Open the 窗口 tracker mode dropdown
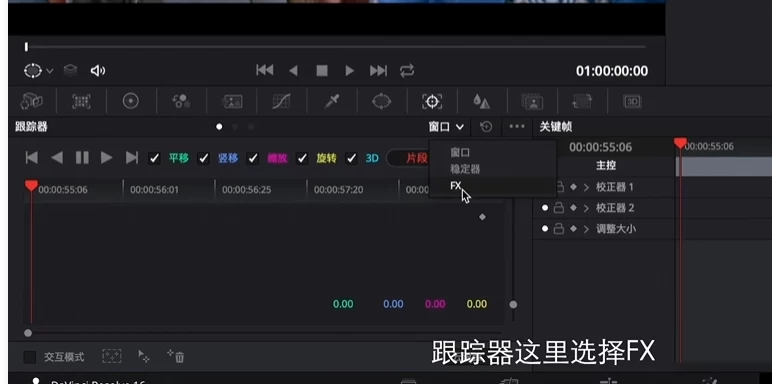Image resolution: width=772 pixels, height=384 pixels. (x=446, y=127)
